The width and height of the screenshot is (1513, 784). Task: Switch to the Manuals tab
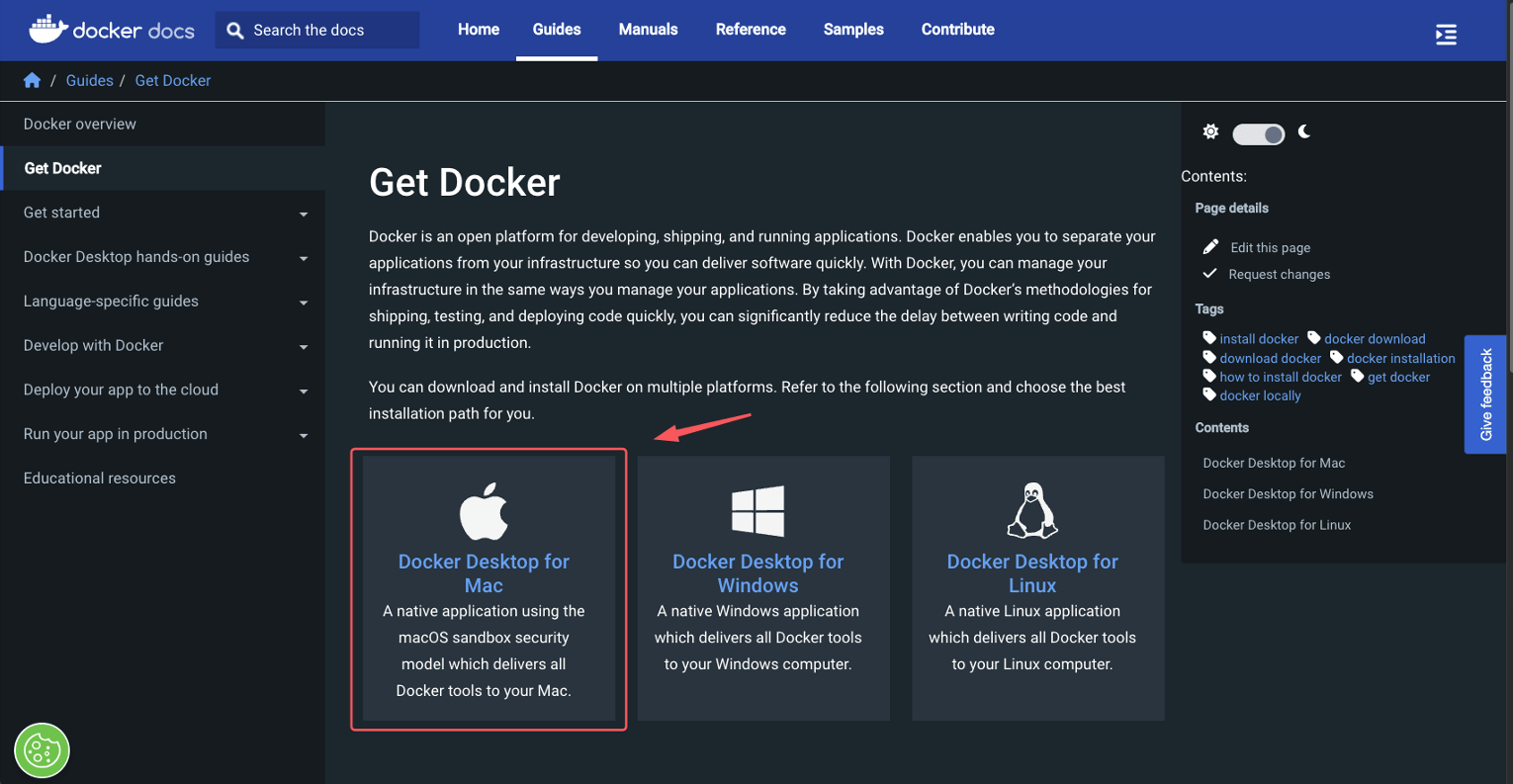pos(648,30)
